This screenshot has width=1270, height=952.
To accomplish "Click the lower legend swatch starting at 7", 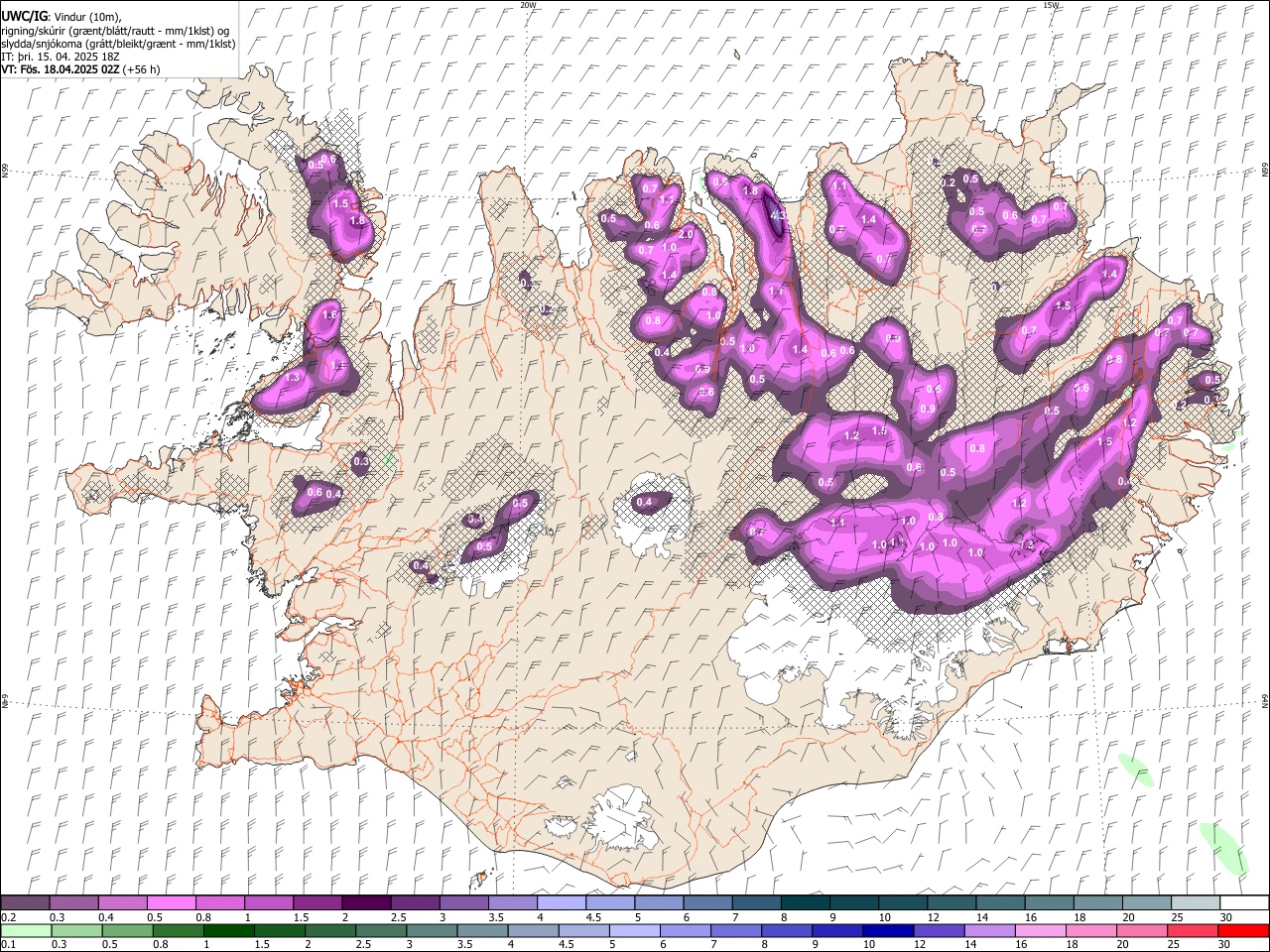I will pyautogui.click(x=736, y=930).
